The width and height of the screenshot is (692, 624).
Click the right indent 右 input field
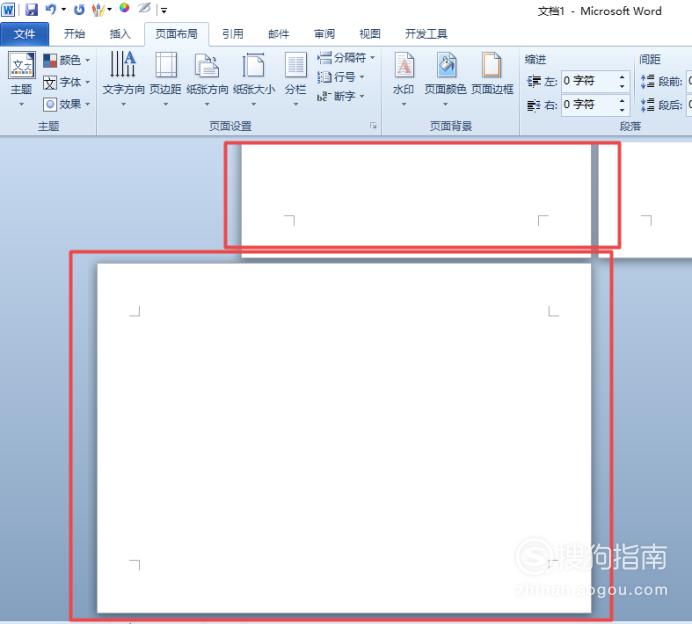pyautogui.click(x=588, y=105)
